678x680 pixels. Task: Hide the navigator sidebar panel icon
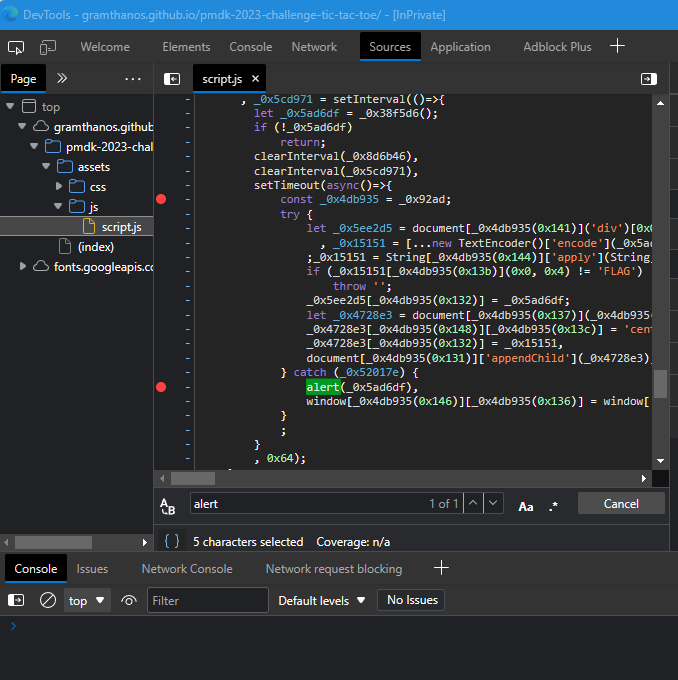[172, 79]
